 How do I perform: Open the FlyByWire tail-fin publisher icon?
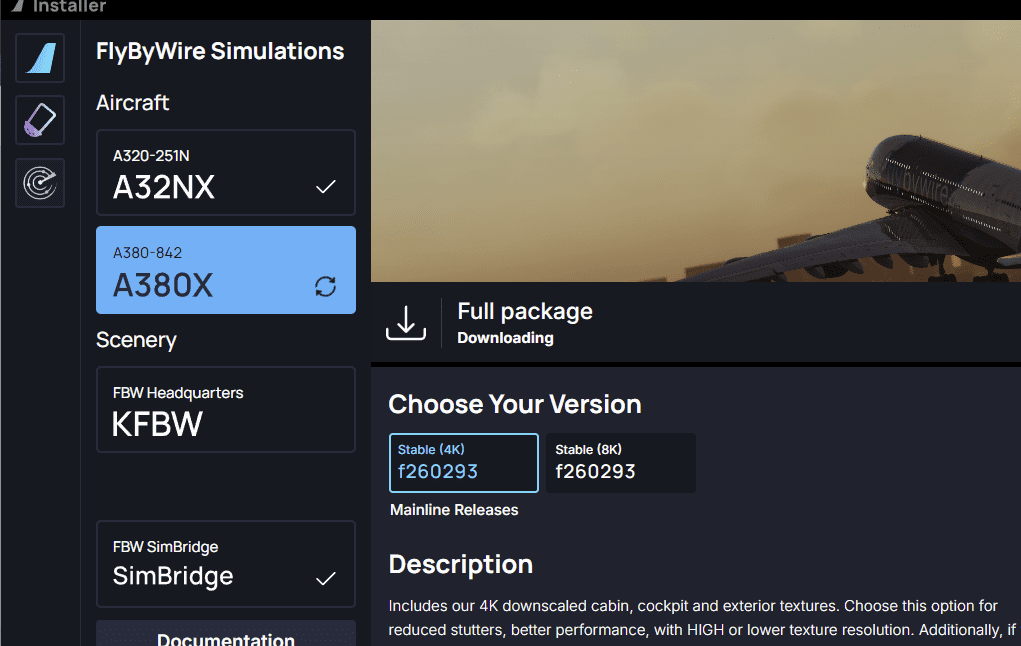40,58
